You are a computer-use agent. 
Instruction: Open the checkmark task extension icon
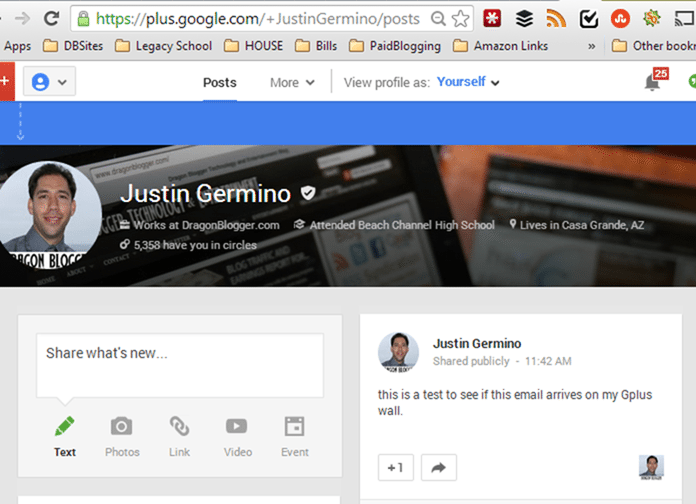tap(589, 19)
